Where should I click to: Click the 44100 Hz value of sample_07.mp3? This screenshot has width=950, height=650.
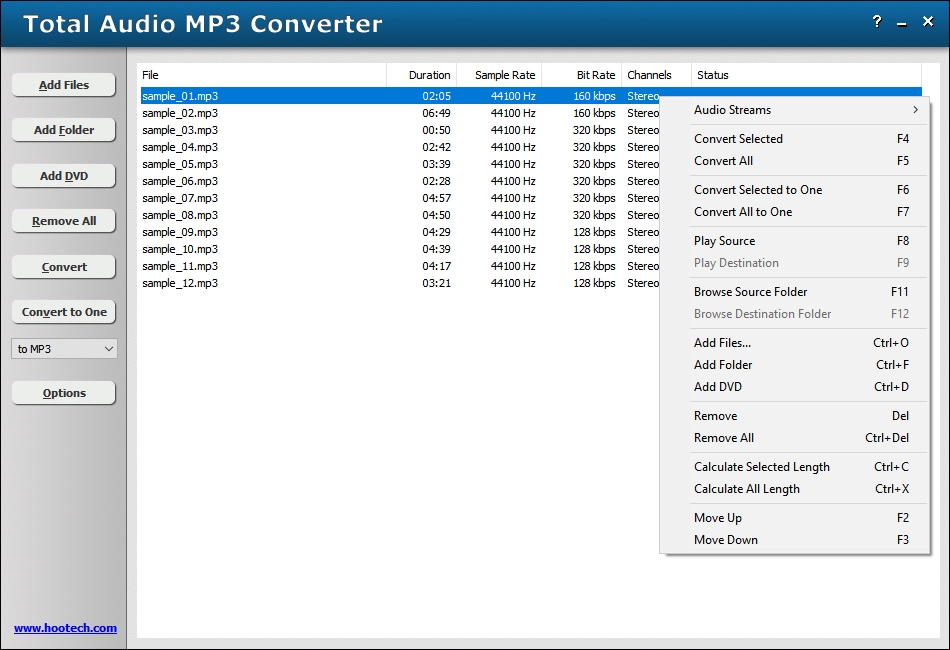[x=513, y=197]
